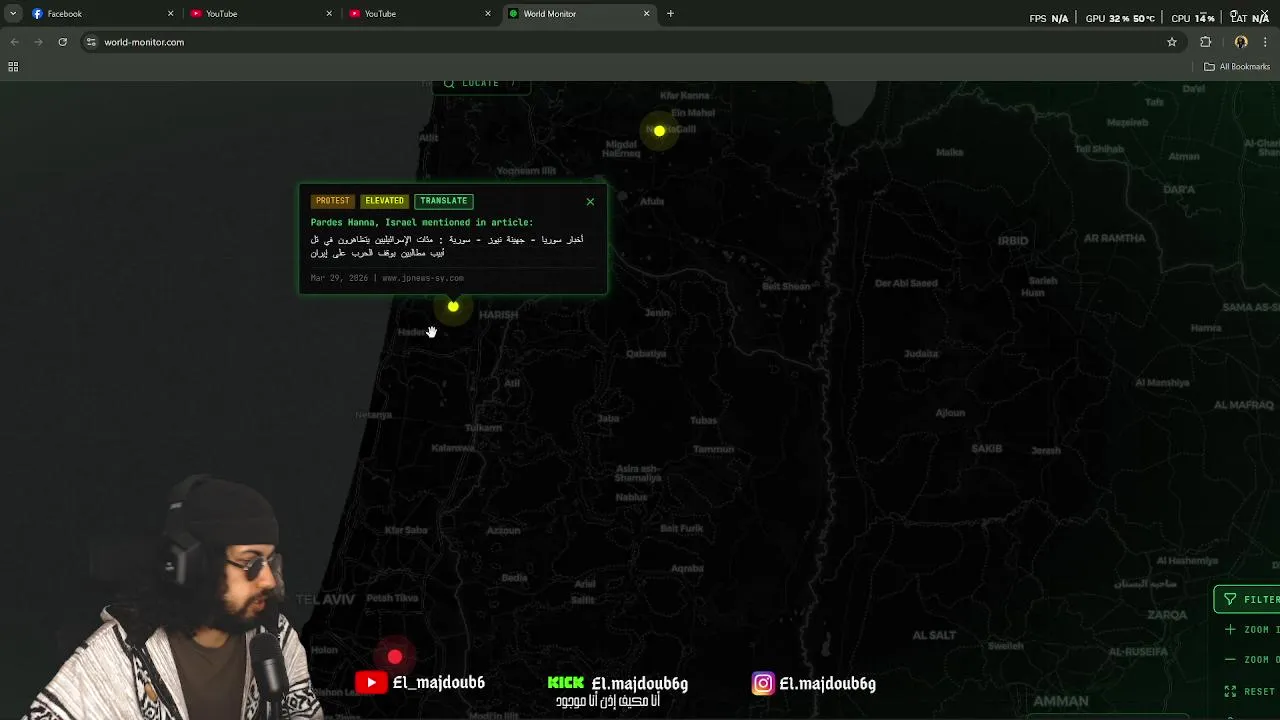
Task: Select the red marker near Holon
Action: coord(395,657)
